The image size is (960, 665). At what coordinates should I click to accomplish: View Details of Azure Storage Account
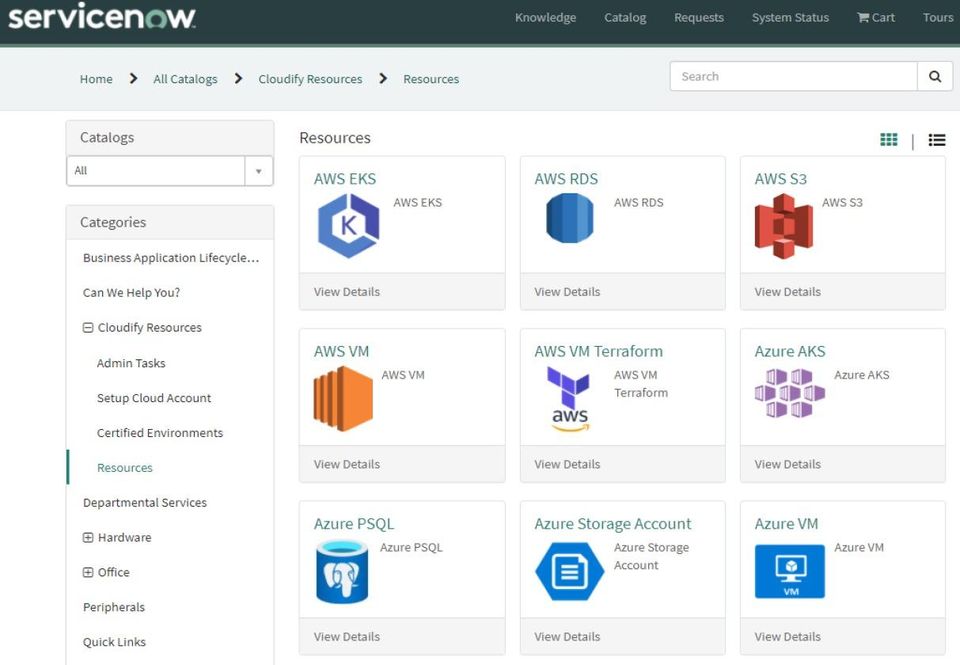click(x=568, y=637)
